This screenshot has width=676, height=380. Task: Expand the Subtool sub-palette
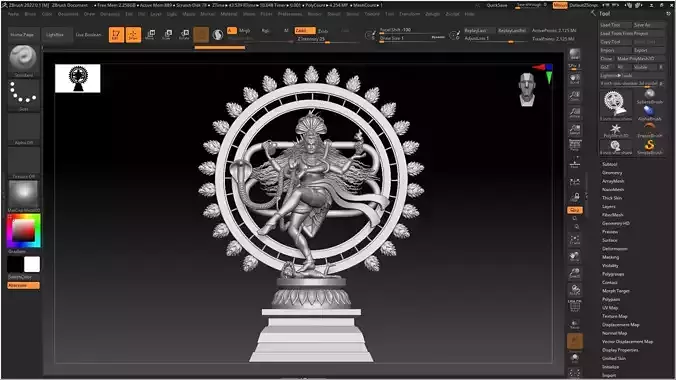coord(610,164)
